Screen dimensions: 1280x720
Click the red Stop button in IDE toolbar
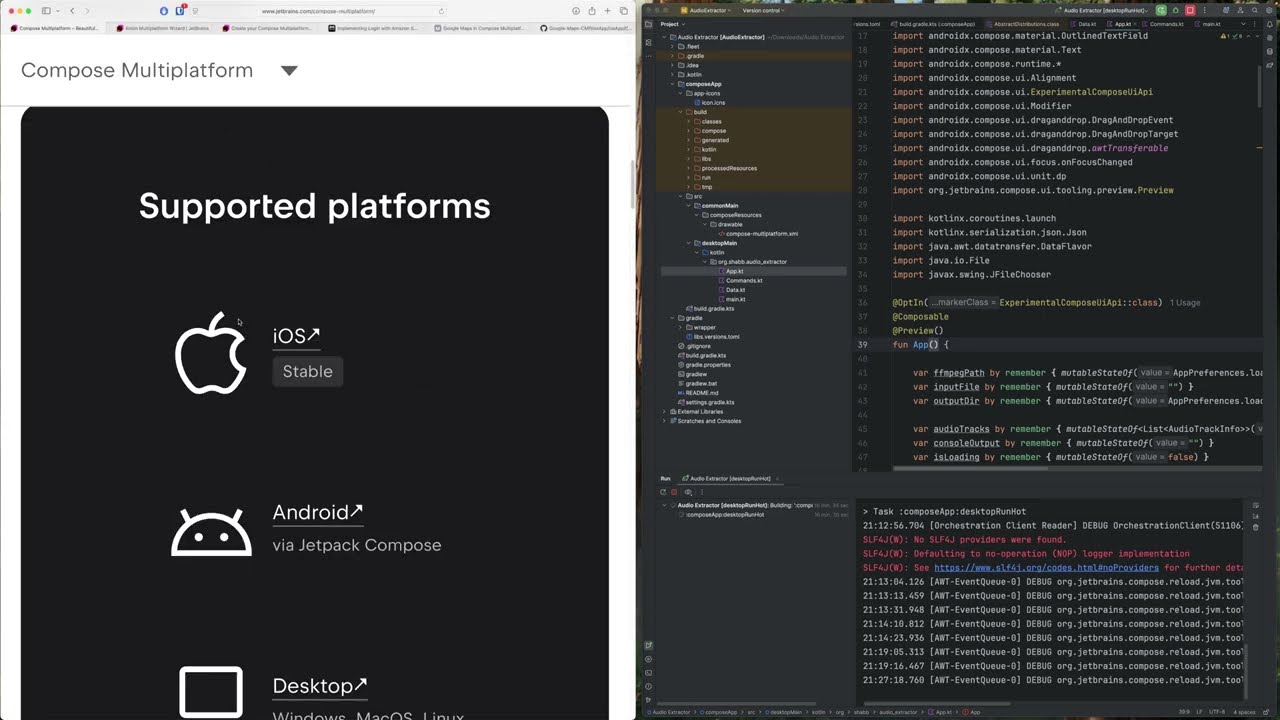[x=1190, y=10]
